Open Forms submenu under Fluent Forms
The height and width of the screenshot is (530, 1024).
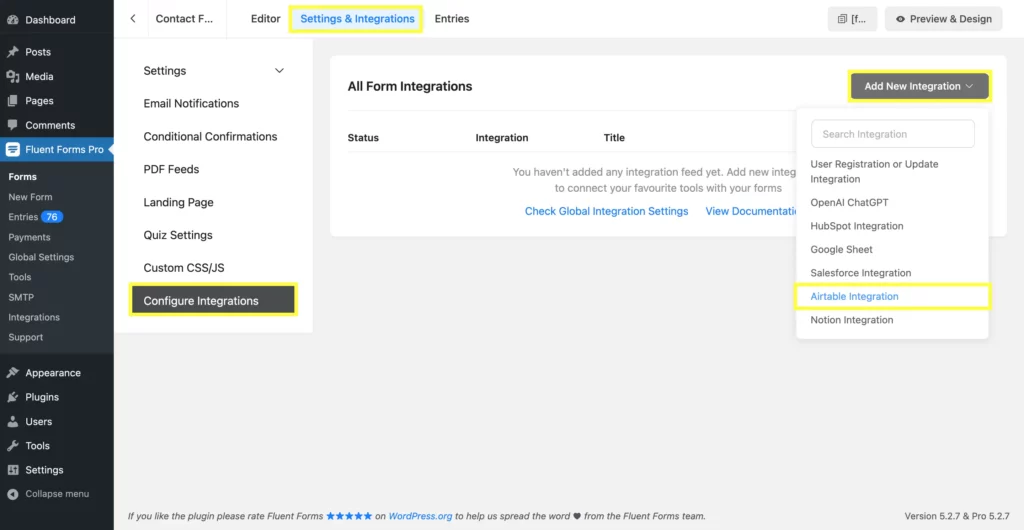tap(22, 177)
